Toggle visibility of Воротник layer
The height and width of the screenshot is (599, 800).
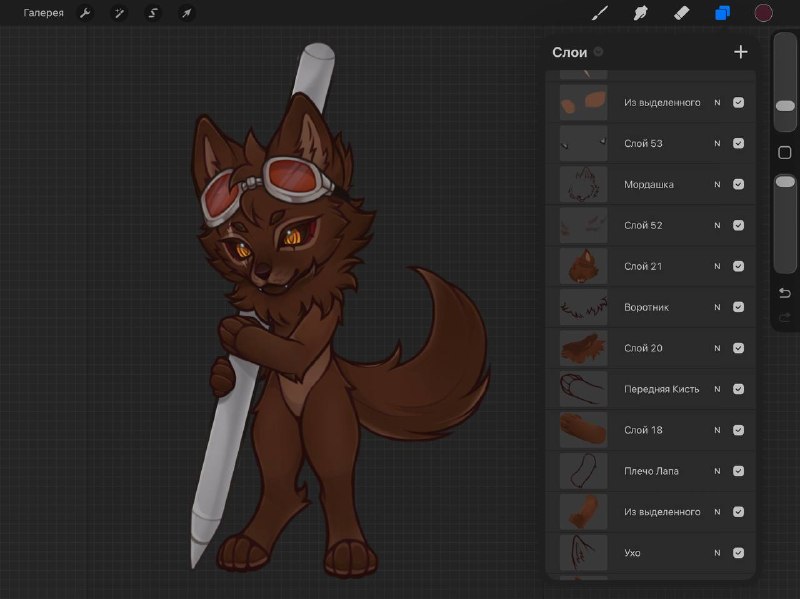pos(738,307)
